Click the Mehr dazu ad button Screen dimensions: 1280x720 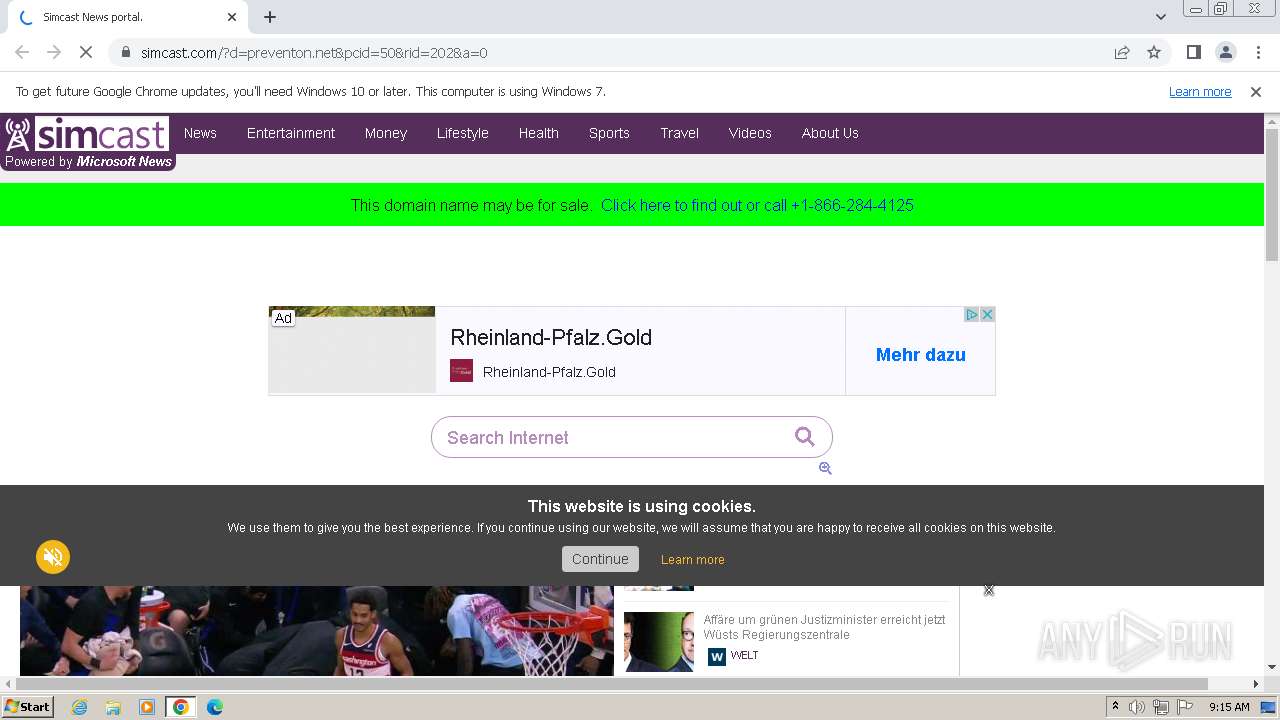click(921, 355)
